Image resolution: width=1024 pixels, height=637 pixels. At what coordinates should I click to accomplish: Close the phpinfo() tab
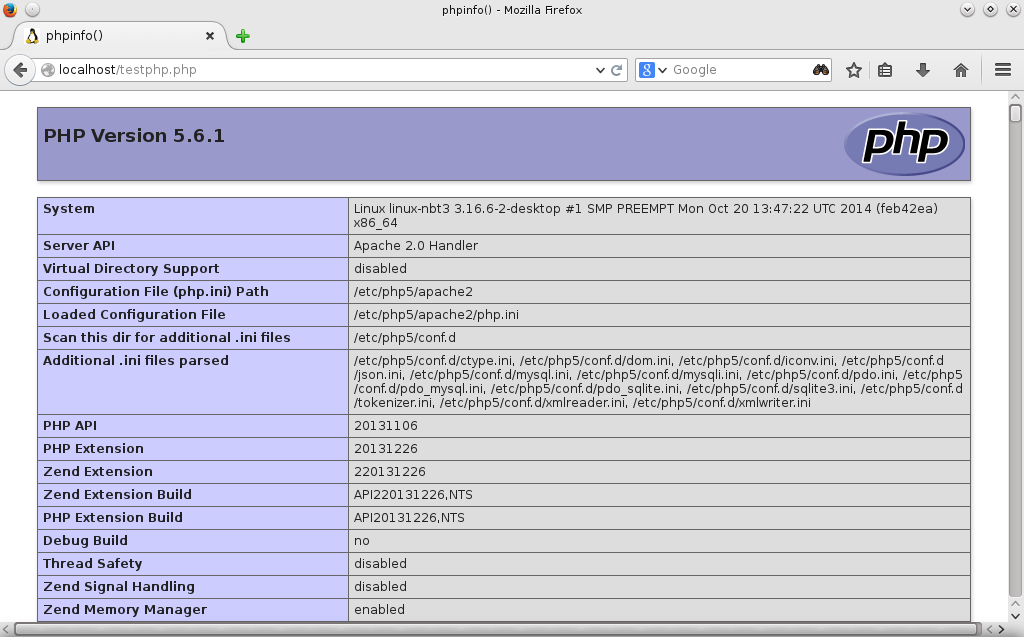[210, 36]
